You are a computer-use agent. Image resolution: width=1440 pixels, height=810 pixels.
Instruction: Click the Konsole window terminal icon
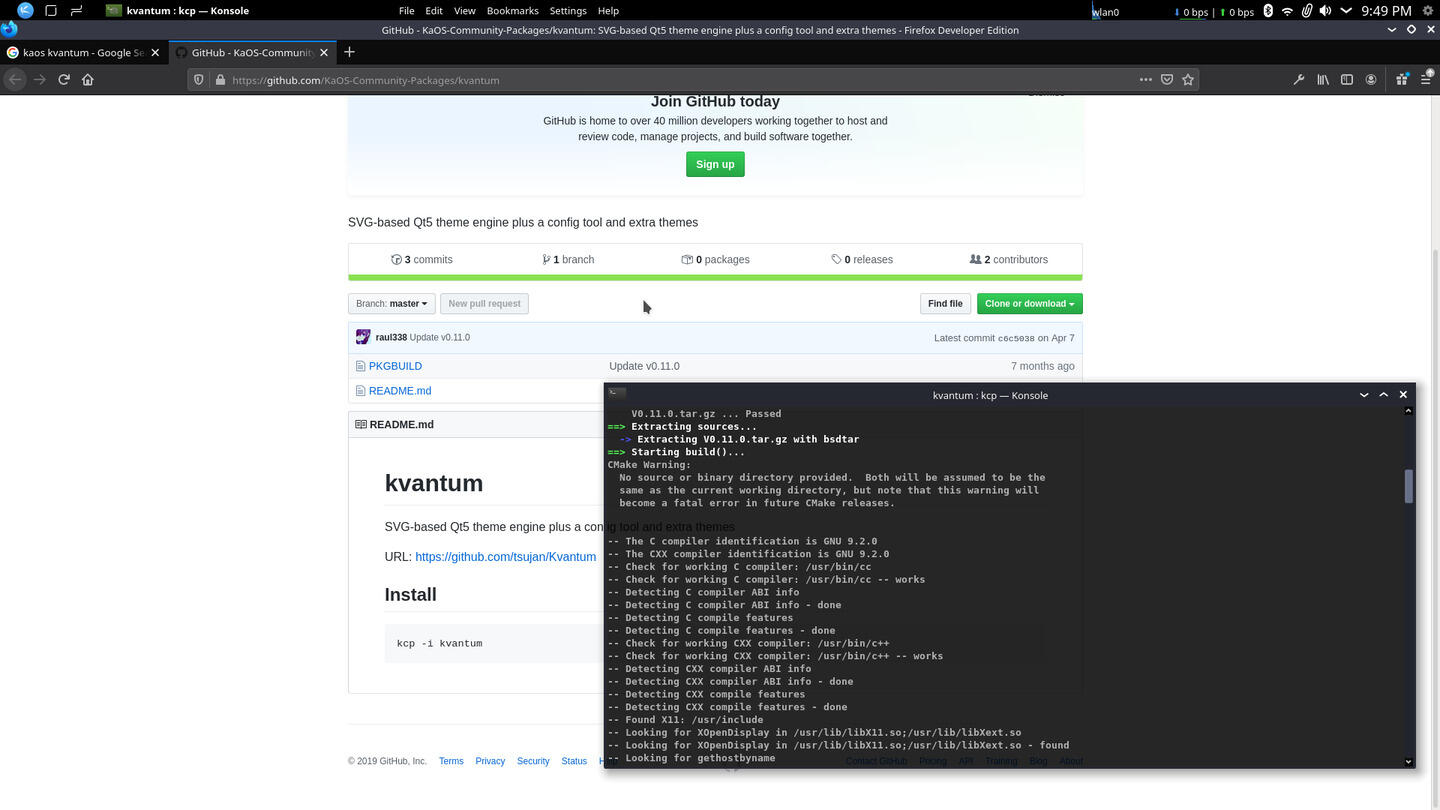click(617, 393)
